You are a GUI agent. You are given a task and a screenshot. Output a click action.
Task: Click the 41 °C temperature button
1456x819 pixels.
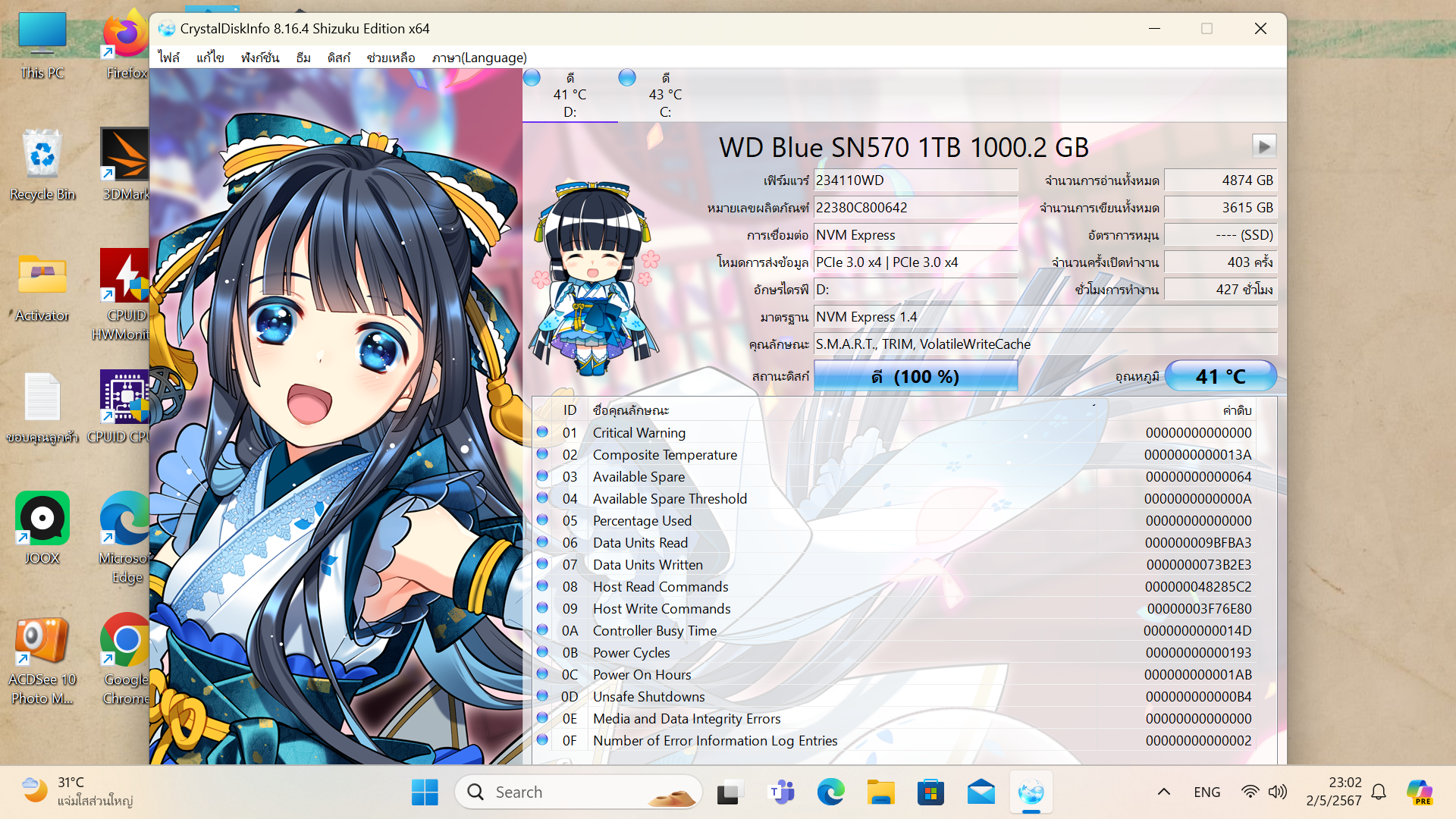coord(1220,376)
